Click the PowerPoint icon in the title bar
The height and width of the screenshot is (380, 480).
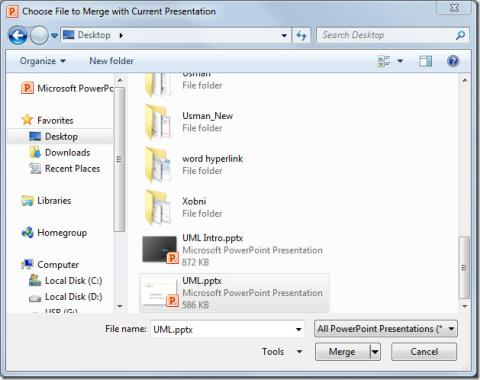coord(12,12)
